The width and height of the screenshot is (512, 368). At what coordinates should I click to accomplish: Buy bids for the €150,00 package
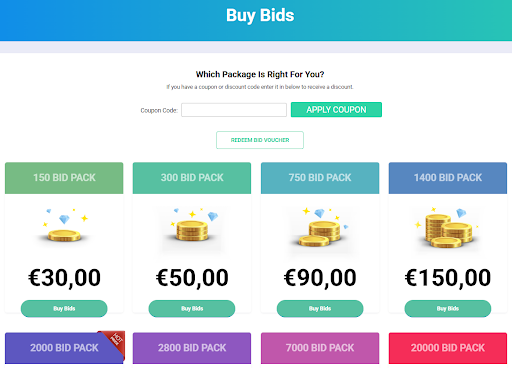448,309
